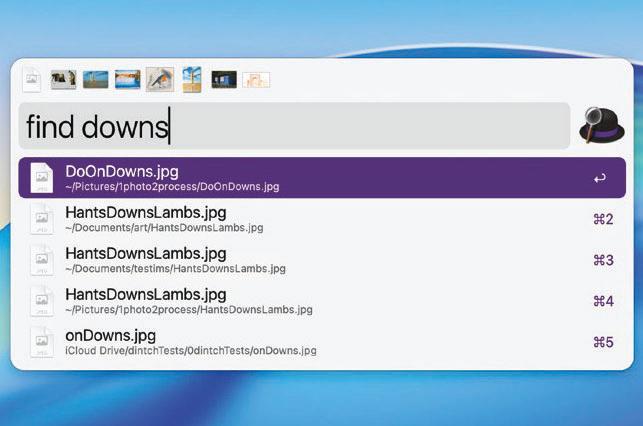The image size is (643, 426).
Task: Select the onDowns.jpg result
Action: click(322, 342)
